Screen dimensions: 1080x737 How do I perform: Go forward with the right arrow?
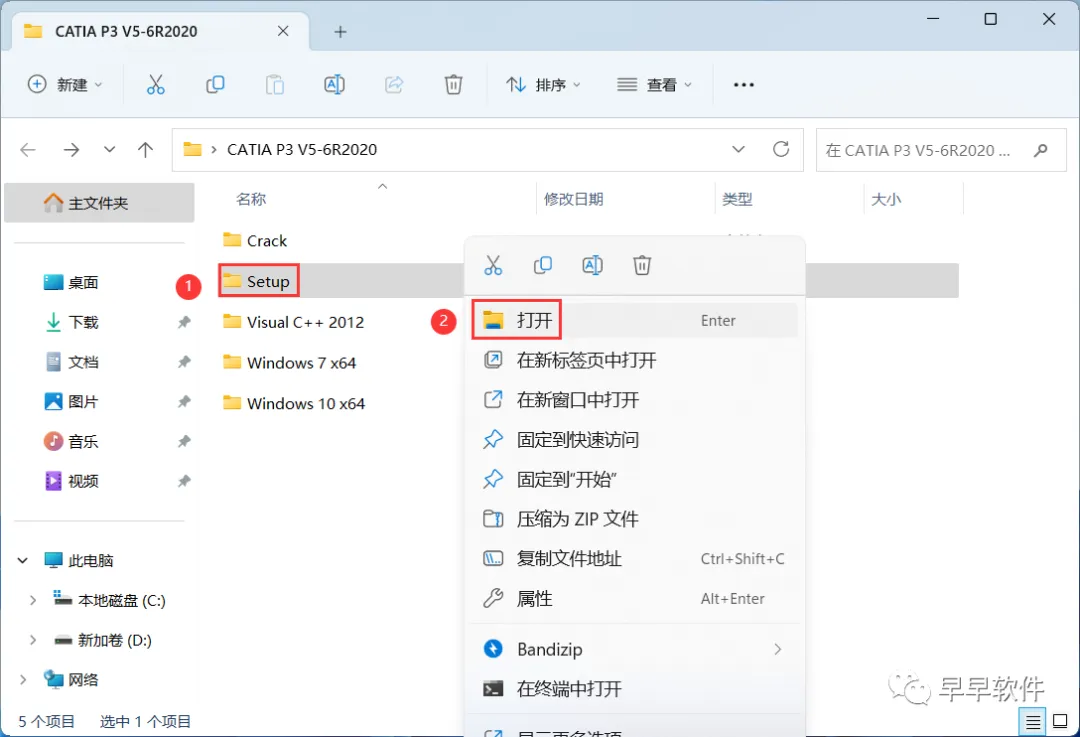click(72, 149)
